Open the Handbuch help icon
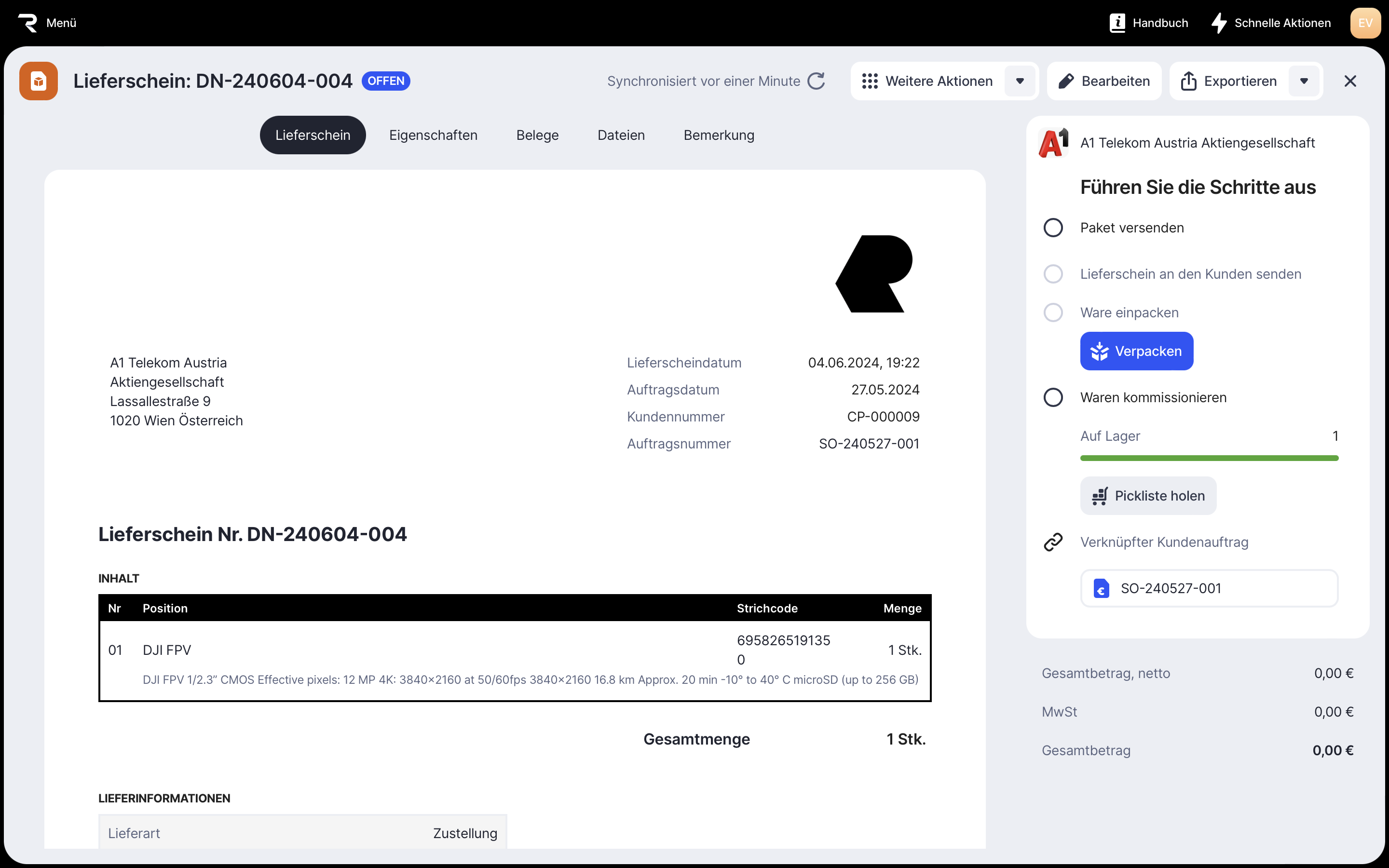This screenshot has height=868, width=1389. coord(1117,23)
